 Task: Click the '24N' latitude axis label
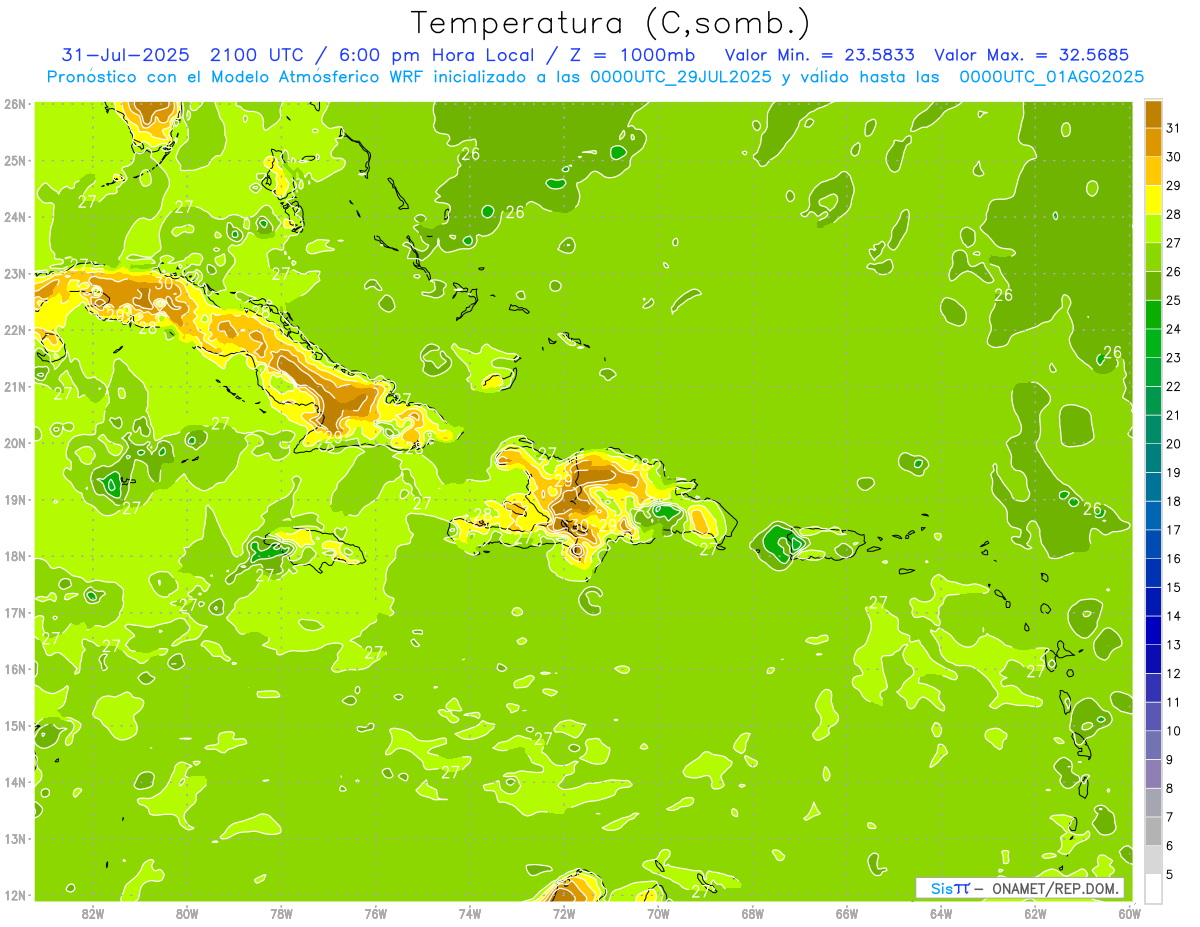click(x=14, y=217)
